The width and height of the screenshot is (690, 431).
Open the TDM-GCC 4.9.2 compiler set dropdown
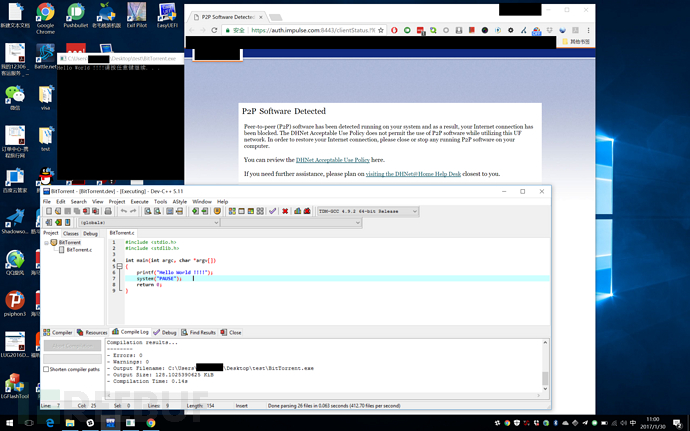(x=367, y=211)
